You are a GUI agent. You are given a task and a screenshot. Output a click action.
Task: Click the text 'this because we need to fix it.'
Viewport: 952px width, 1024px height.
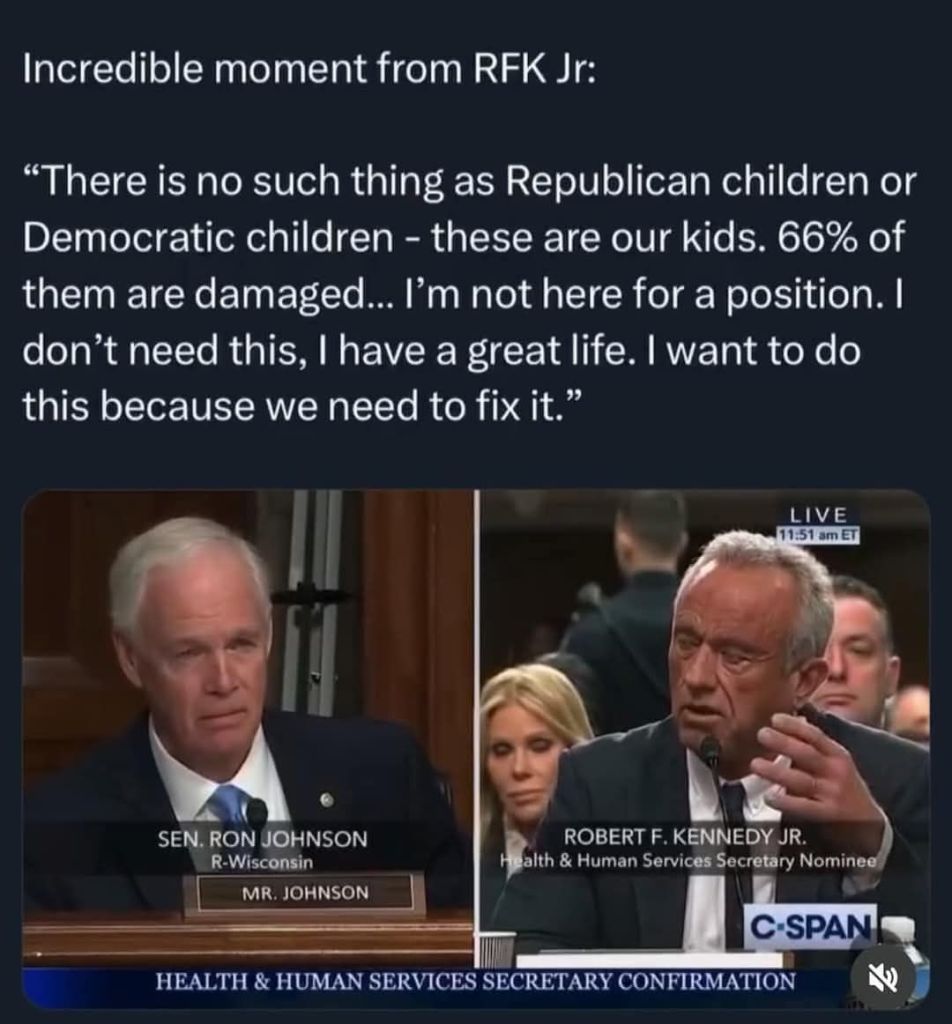[x=301, y=406]
